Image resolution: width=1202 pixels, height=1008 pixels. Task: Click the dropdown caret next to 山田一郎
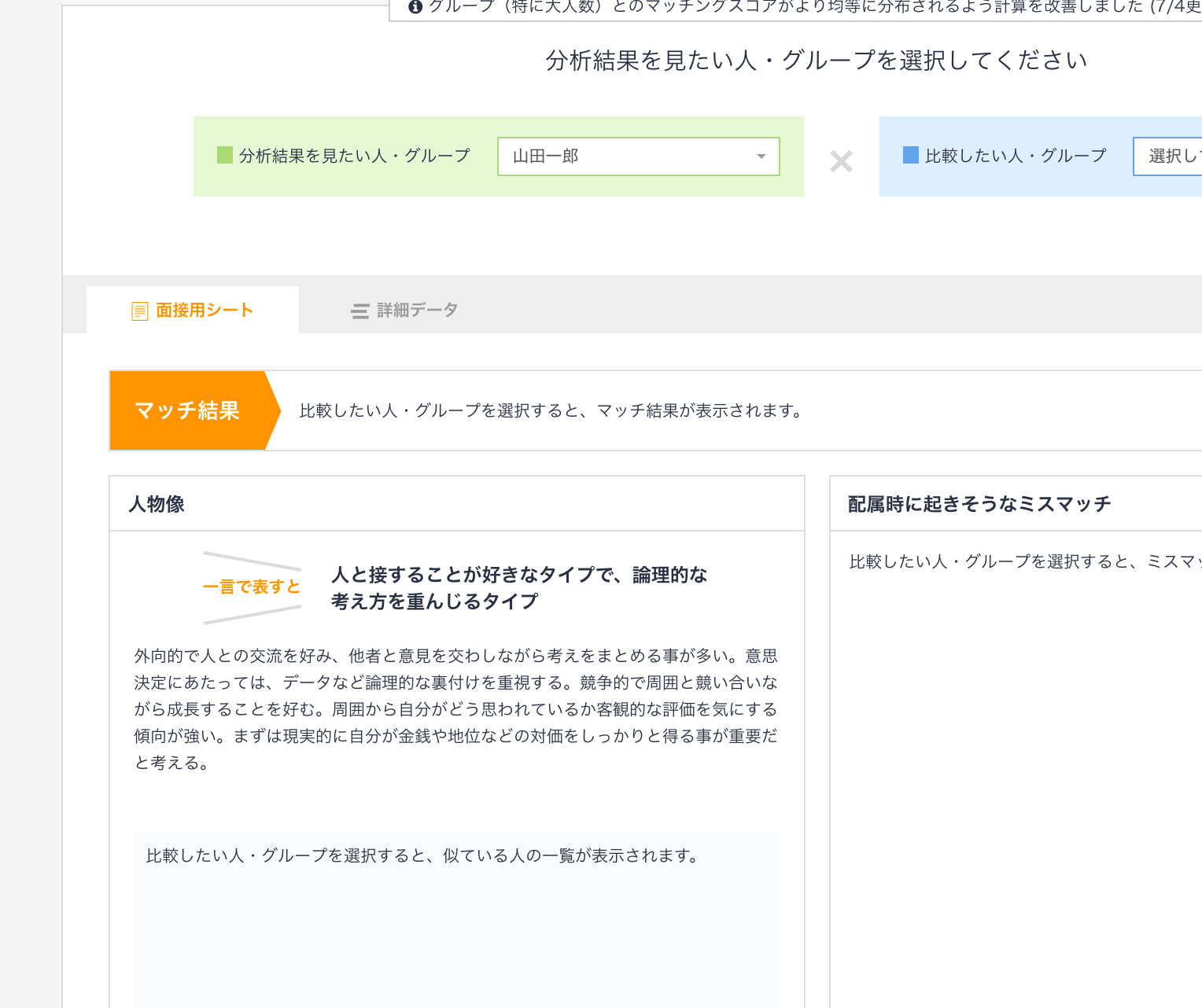760,156
